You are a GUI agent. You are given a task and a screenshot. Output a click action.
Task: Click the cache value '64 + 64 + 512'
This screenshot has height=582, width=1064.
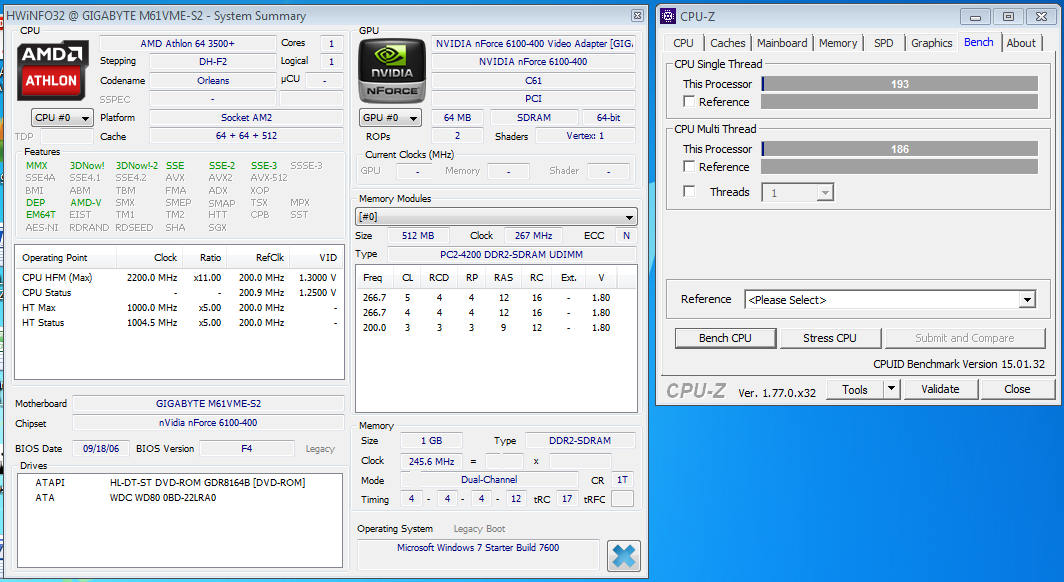pos(246,136)
